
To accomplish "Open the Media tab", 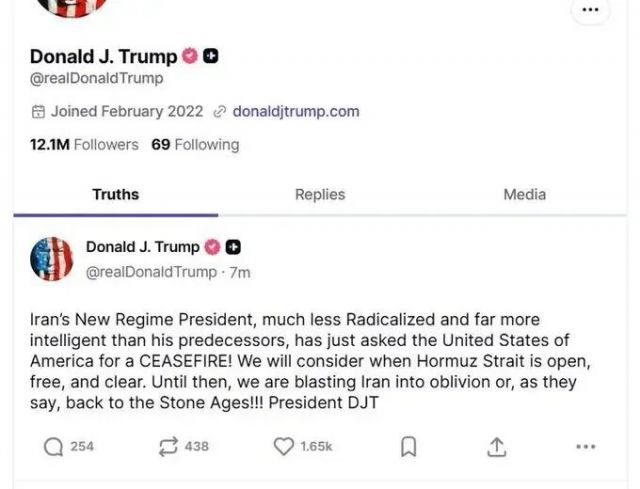I will (524, 195).
